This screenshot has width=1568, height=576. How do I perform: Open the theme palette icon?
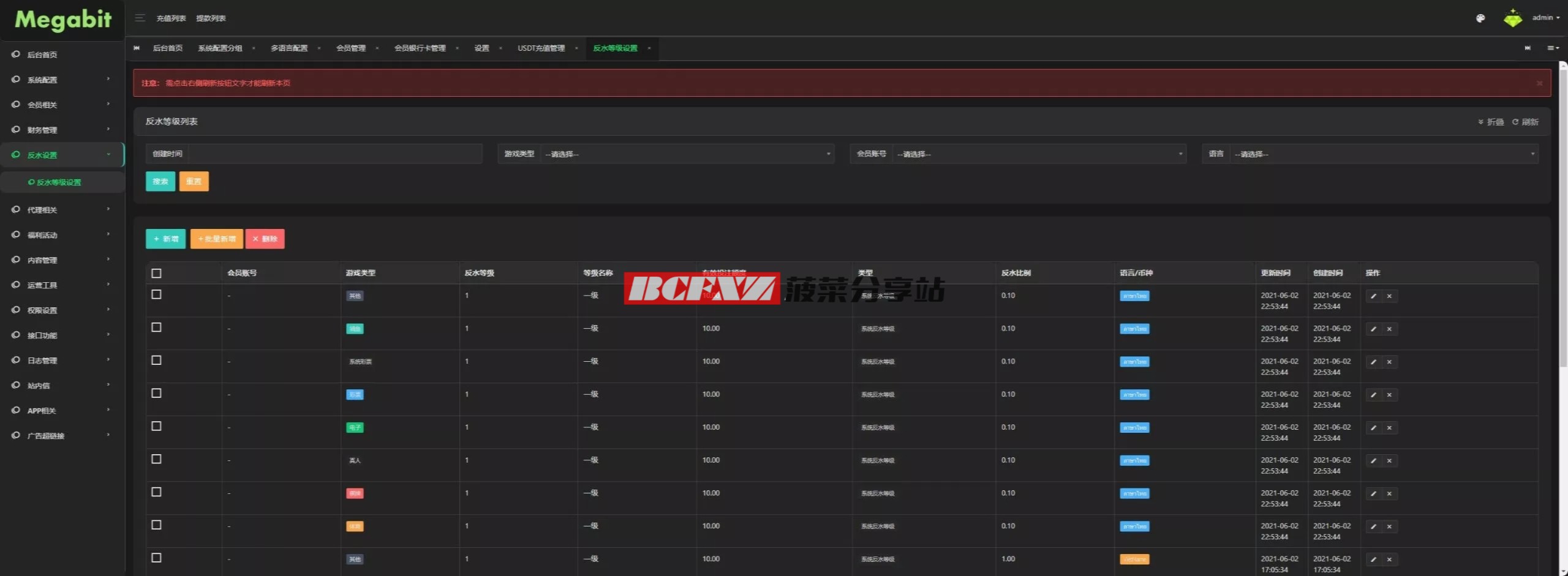[1480, 18]
